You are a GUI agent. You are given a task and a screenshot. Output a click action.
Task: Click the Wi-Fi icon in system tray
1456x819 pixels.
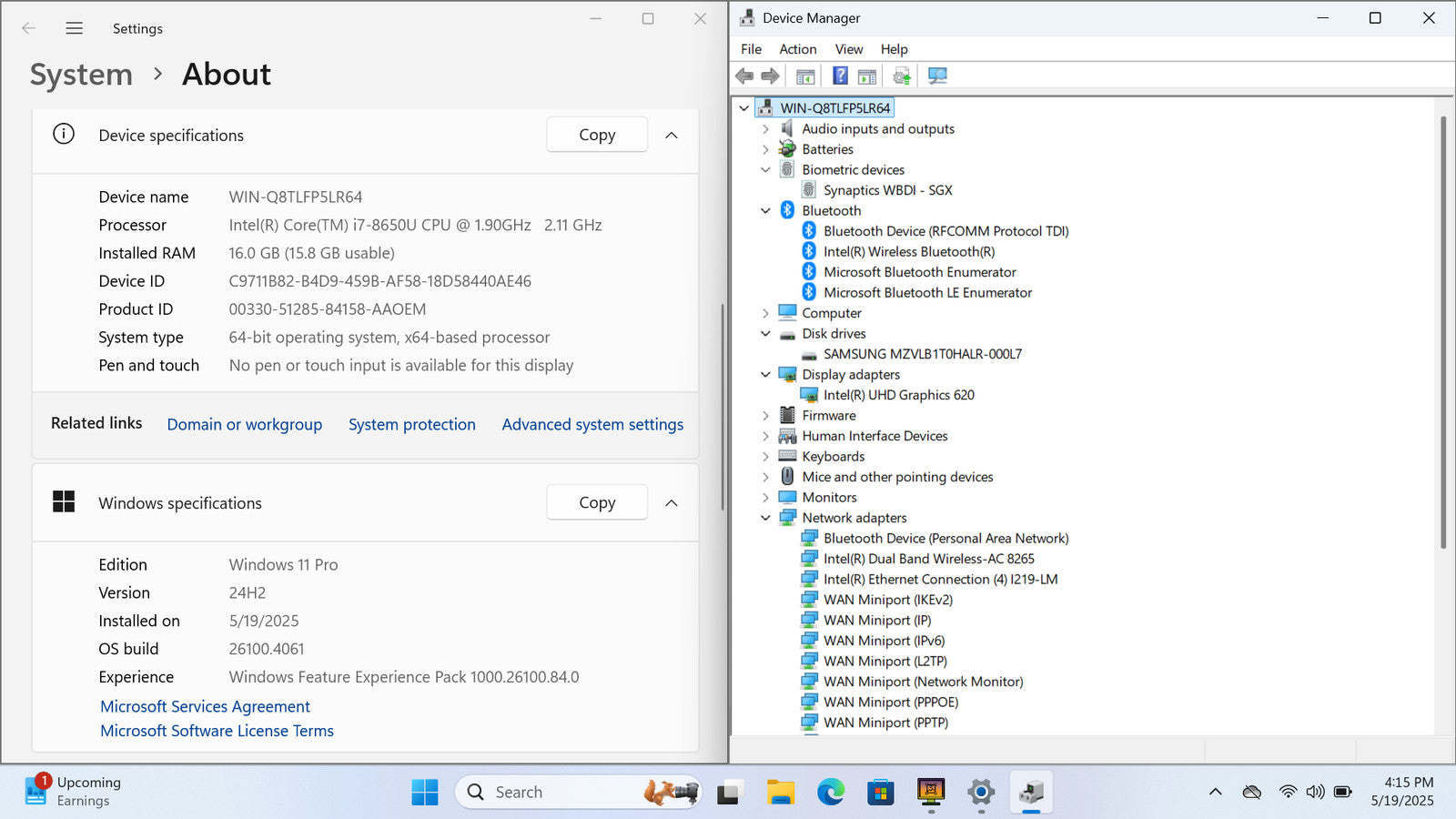pos(1288,792)
